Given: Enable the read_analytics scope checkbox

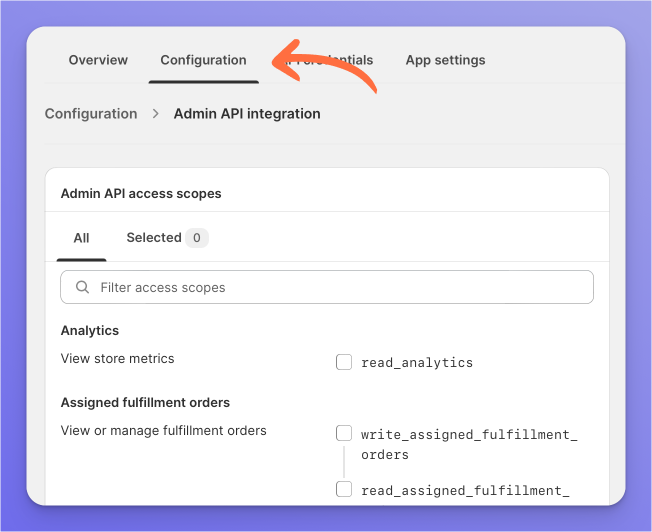Looking at the screenshot, I should (344, 362).
